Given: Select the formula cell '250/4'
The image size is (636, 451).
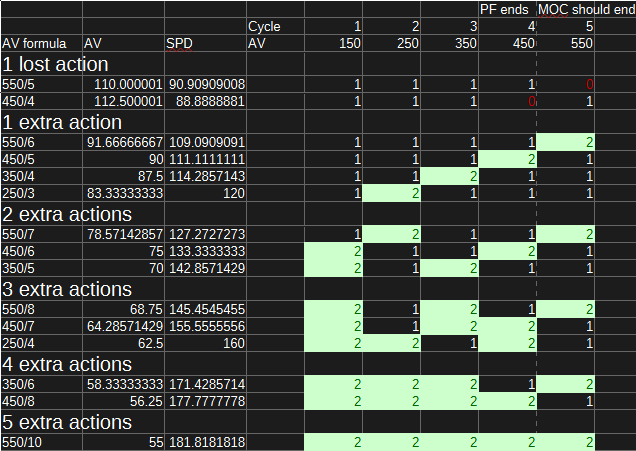Looking at the screenshot, I should tap(41, 344).
